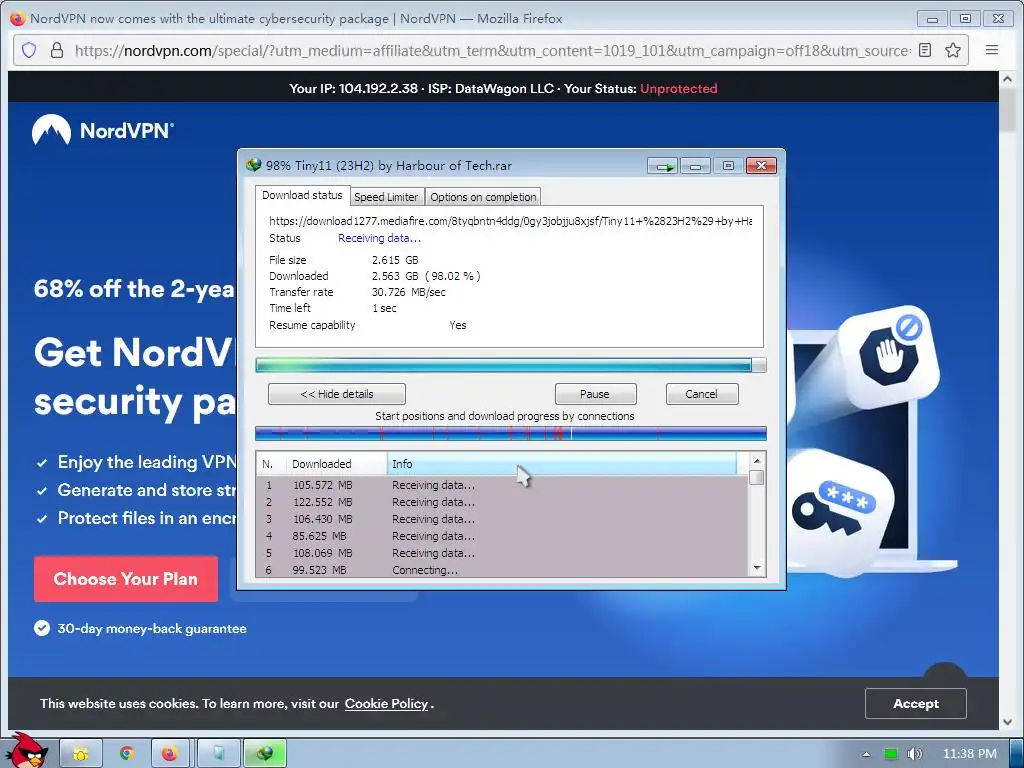
Task: Click the IDM globe icon in title bar
Action: tap(253, 165)
